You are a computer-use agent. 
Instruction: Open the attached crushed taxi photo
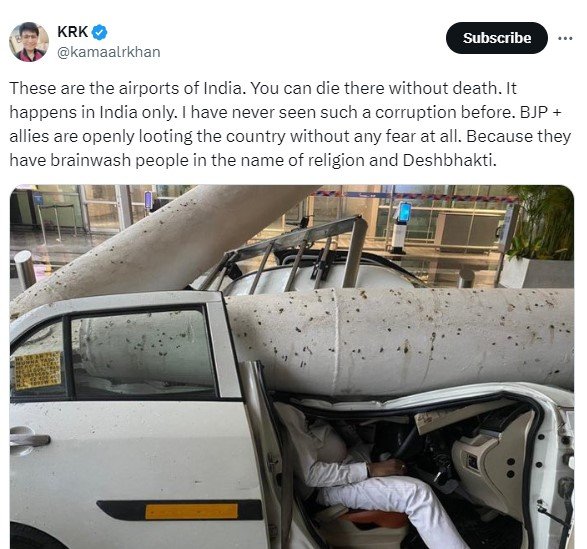[x=292, y=367]
